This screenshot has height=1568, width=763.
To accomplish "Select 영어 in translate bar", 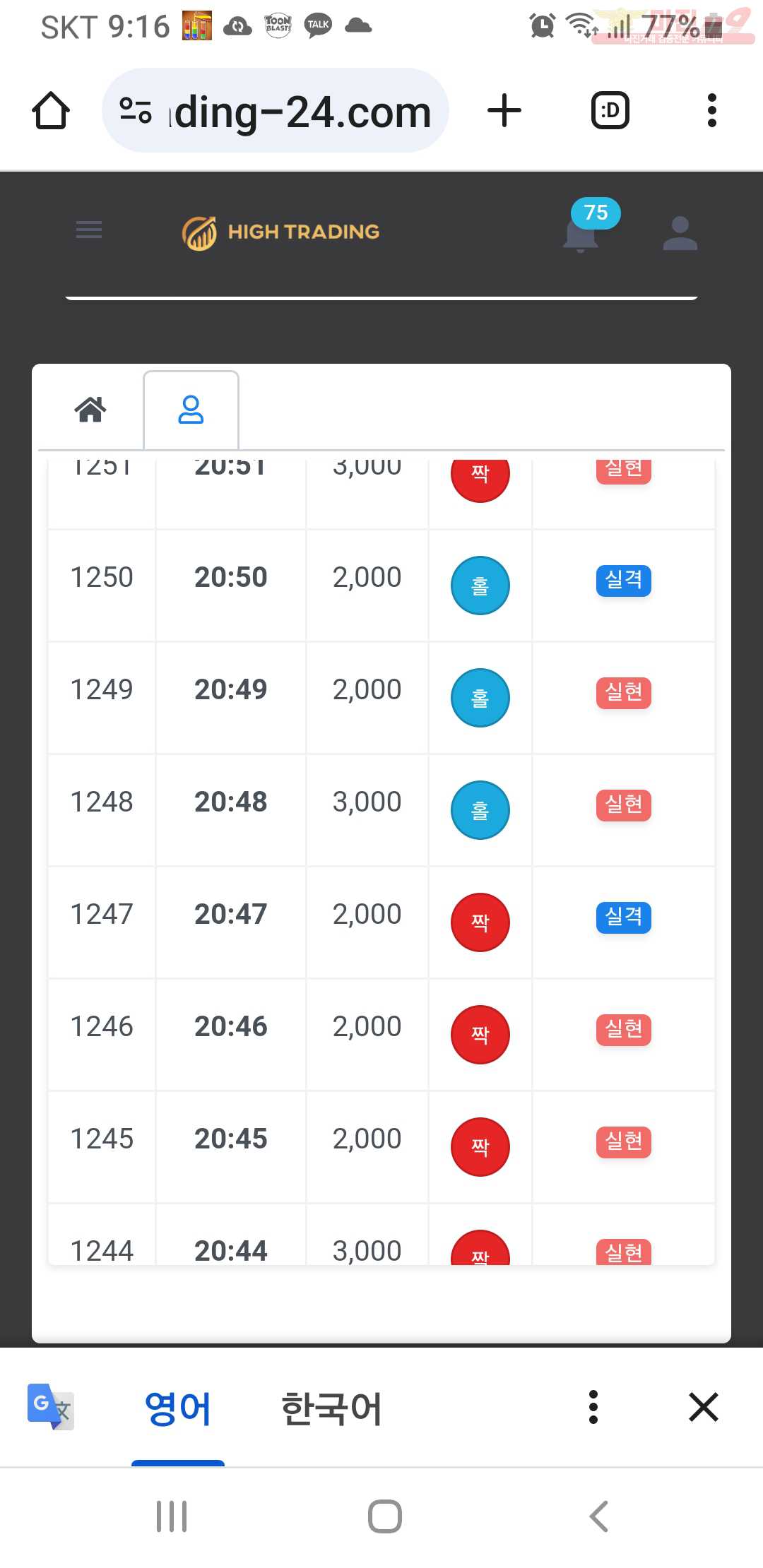I will pos(178,1408).
